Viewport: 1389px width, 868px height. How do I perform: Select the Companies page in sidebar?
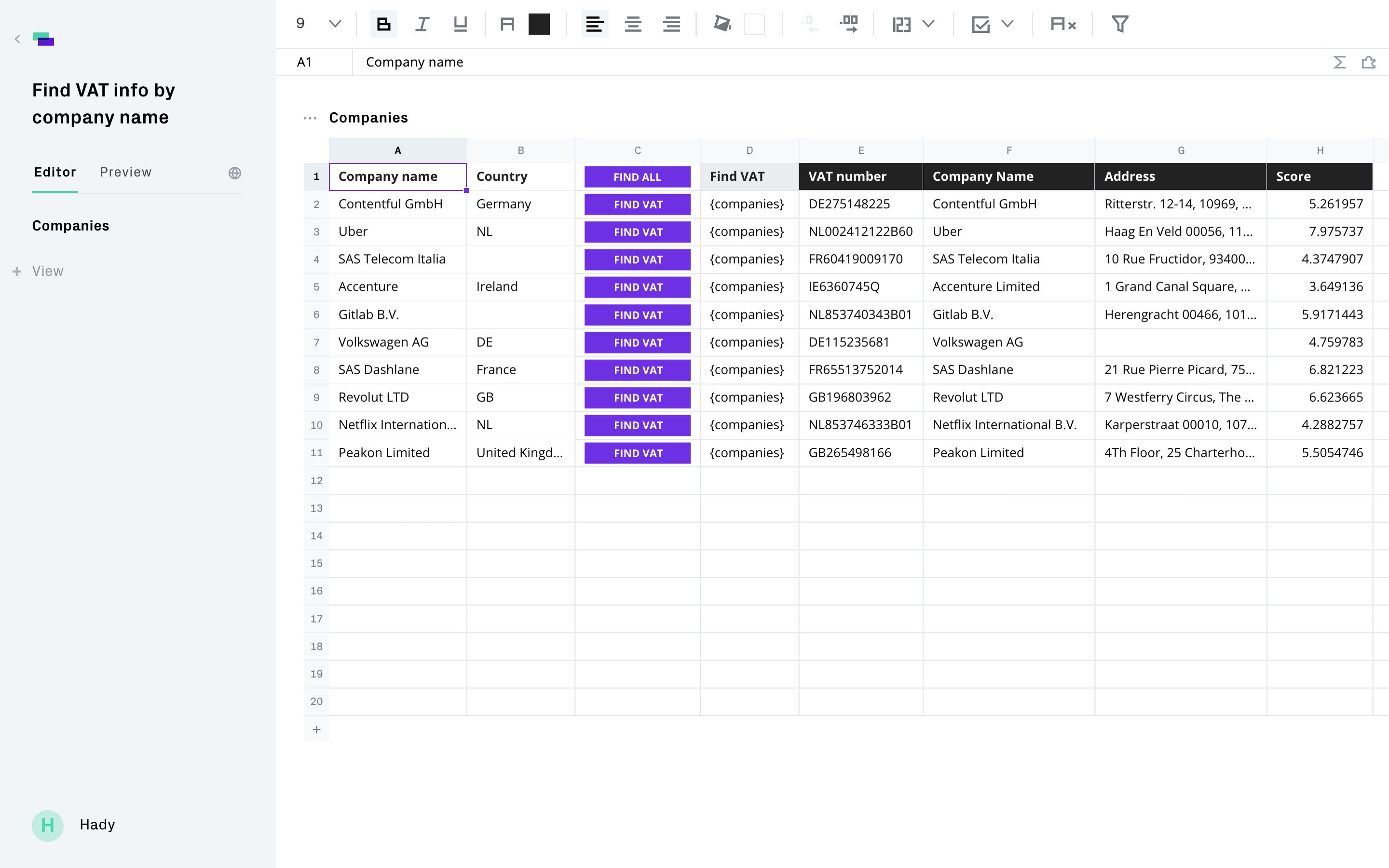[70, 226]
